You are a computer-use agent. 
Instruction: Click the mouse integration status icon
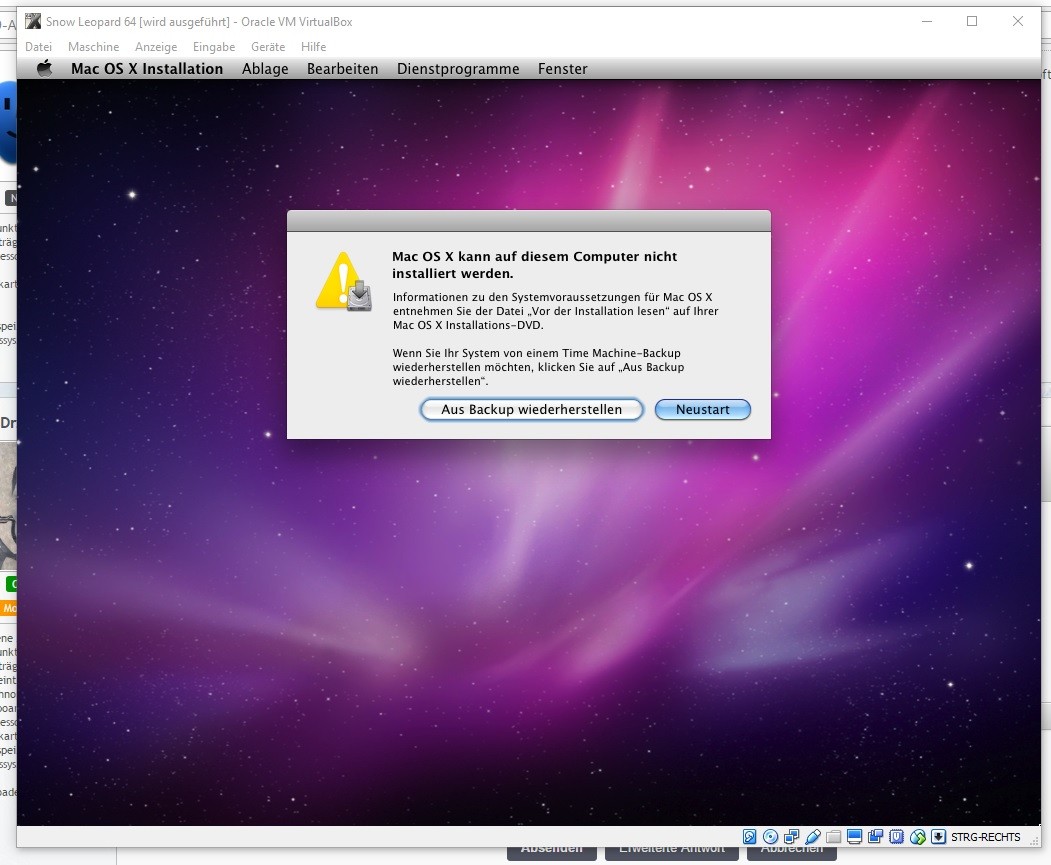pyautogui.click(x=918, y=836)
